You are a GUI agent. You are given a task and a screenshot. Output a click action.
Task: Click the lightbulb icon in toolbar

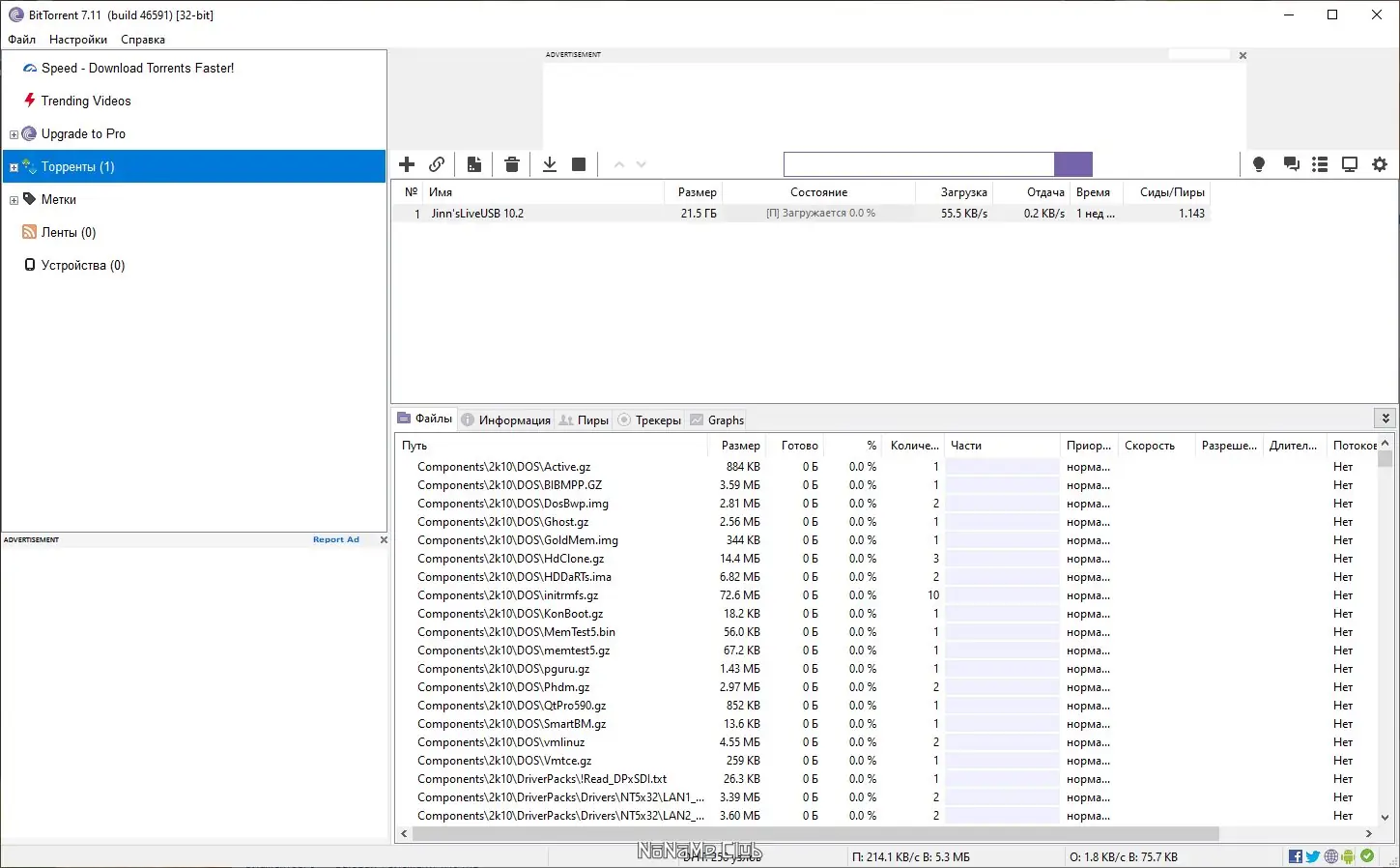[x=1259, y=164]
